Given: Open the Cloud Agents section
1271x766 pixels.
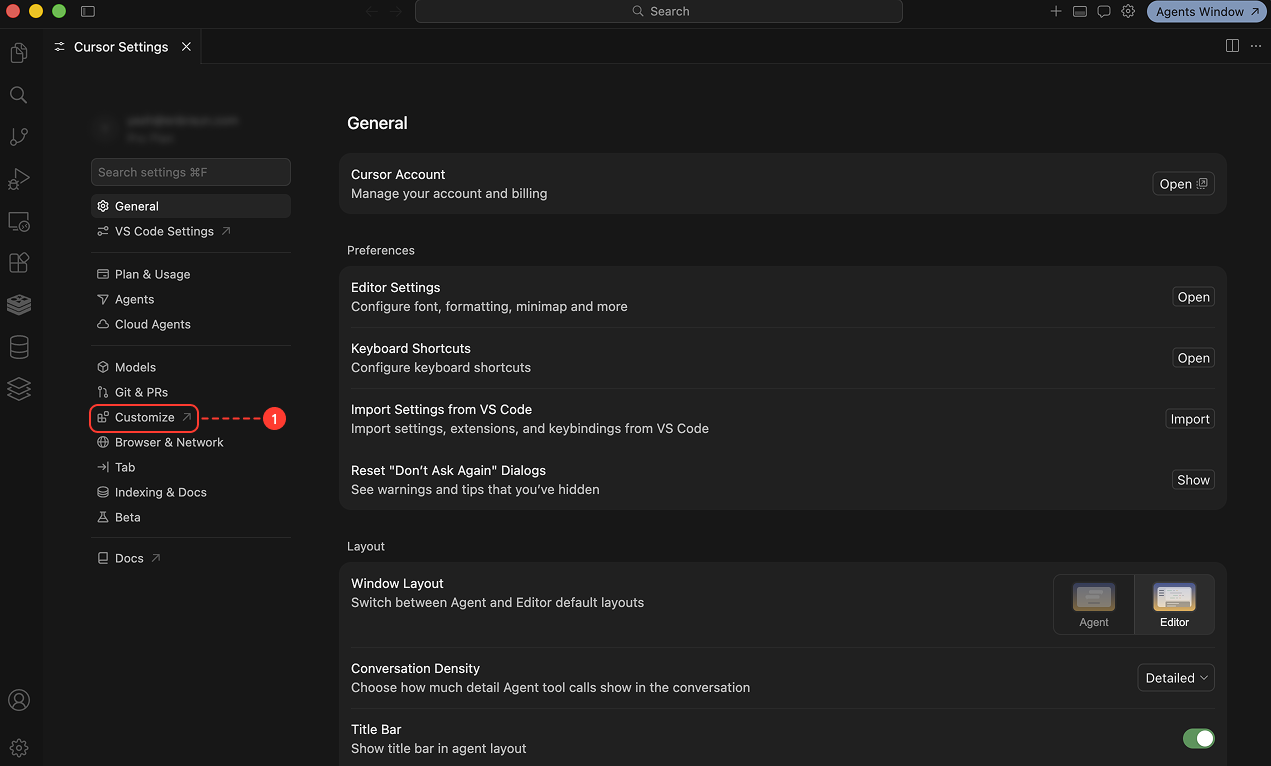Looking at the screenshot, I should coord(191,324).
